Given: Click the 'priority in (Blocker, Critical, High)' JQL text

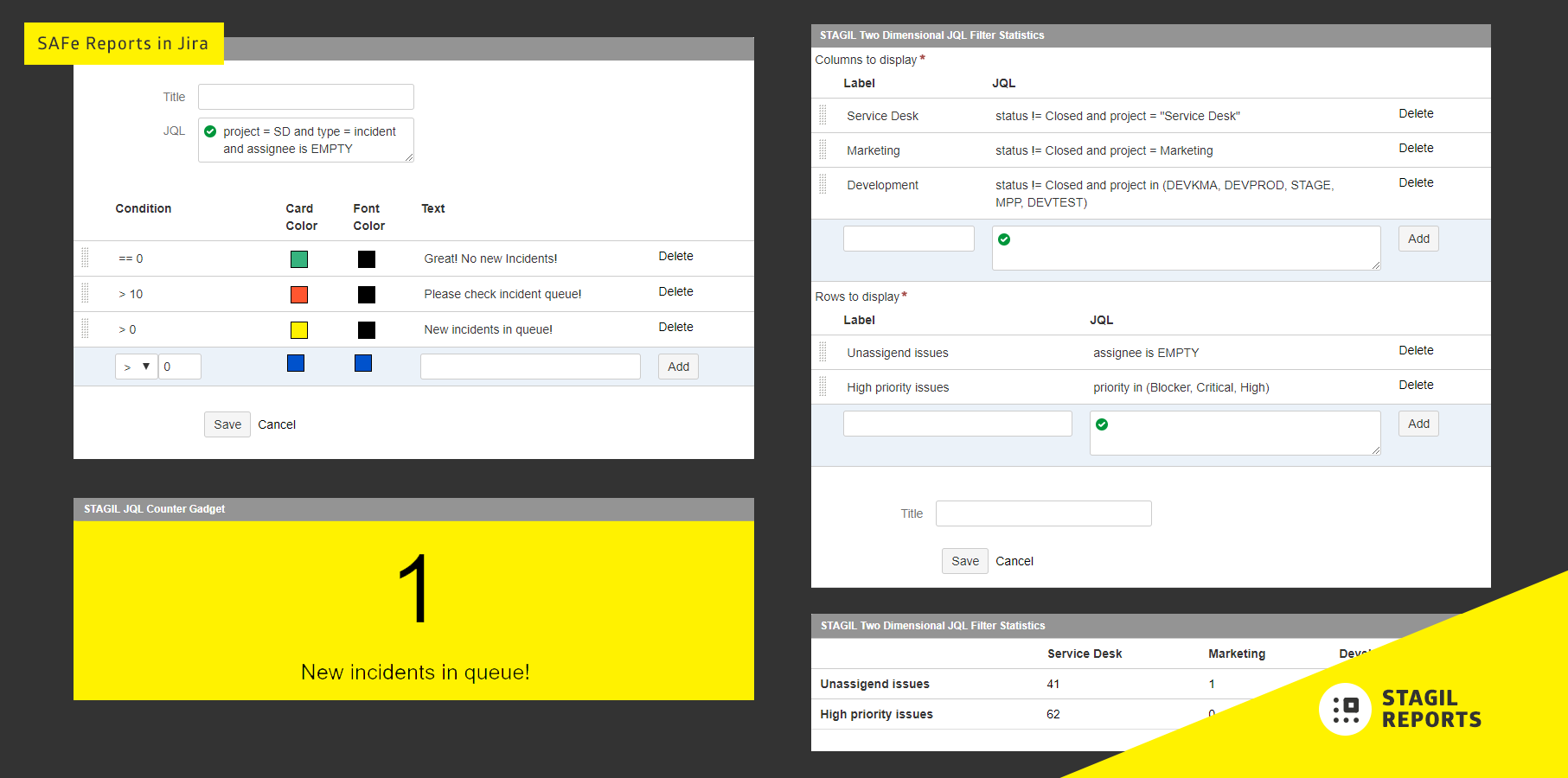Looking at the screenshot, I should coord(1181,387).
